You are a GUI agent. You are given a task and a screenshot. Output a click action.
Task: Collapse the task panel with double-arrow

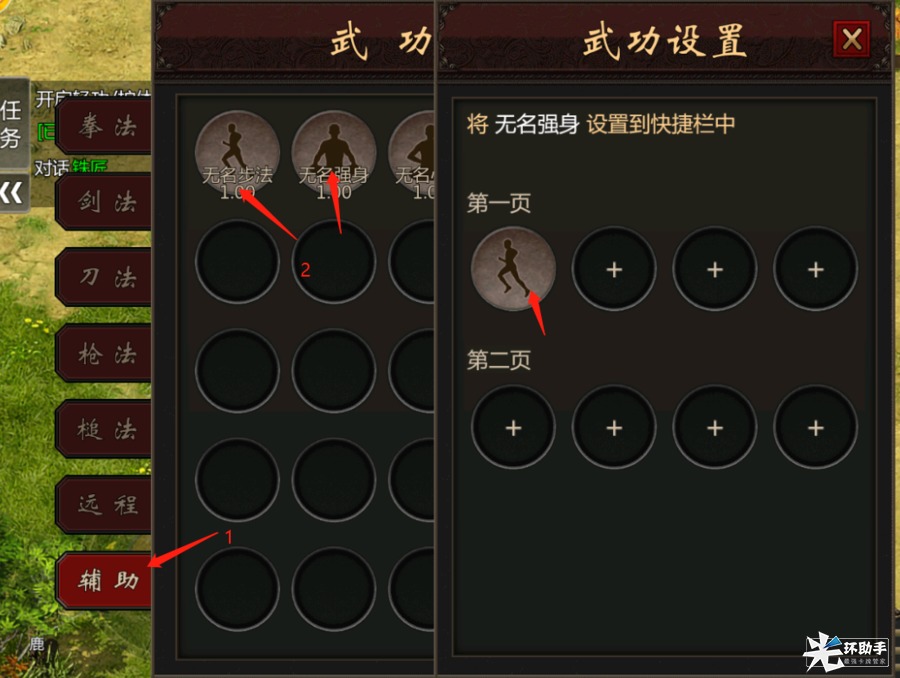tap(13, 193)
